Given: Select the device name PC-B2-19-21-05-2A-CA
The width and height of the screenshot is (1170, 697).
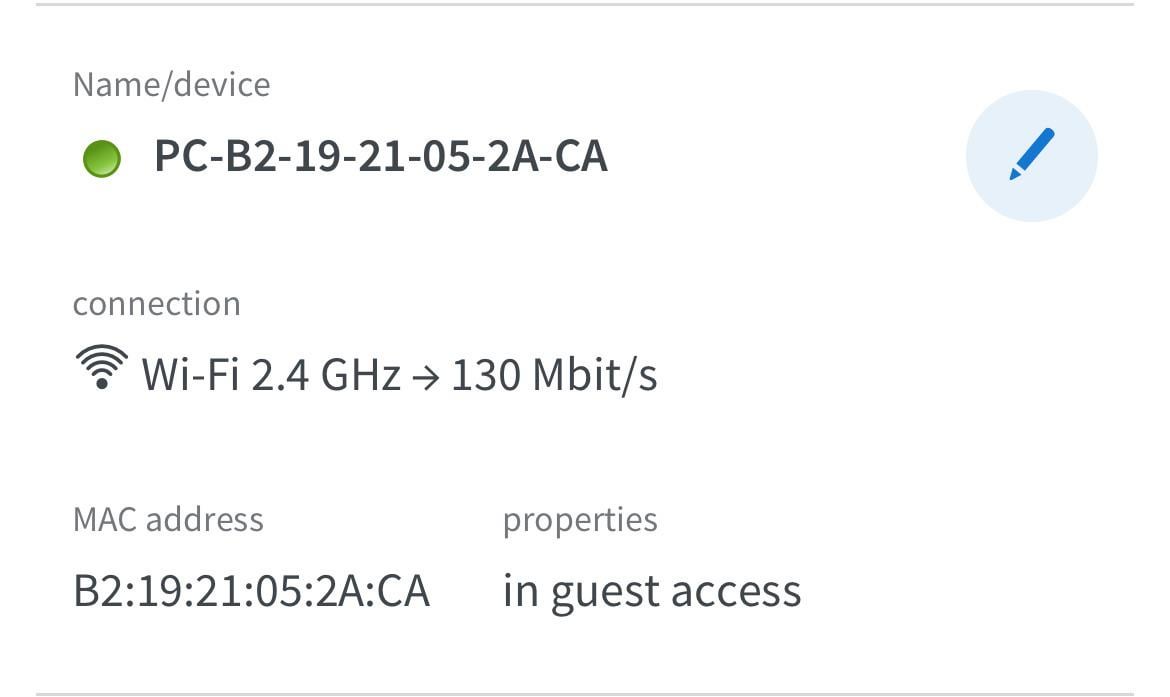Looking at the screenshot, I should pyautogui.click(x=380, y=157).
